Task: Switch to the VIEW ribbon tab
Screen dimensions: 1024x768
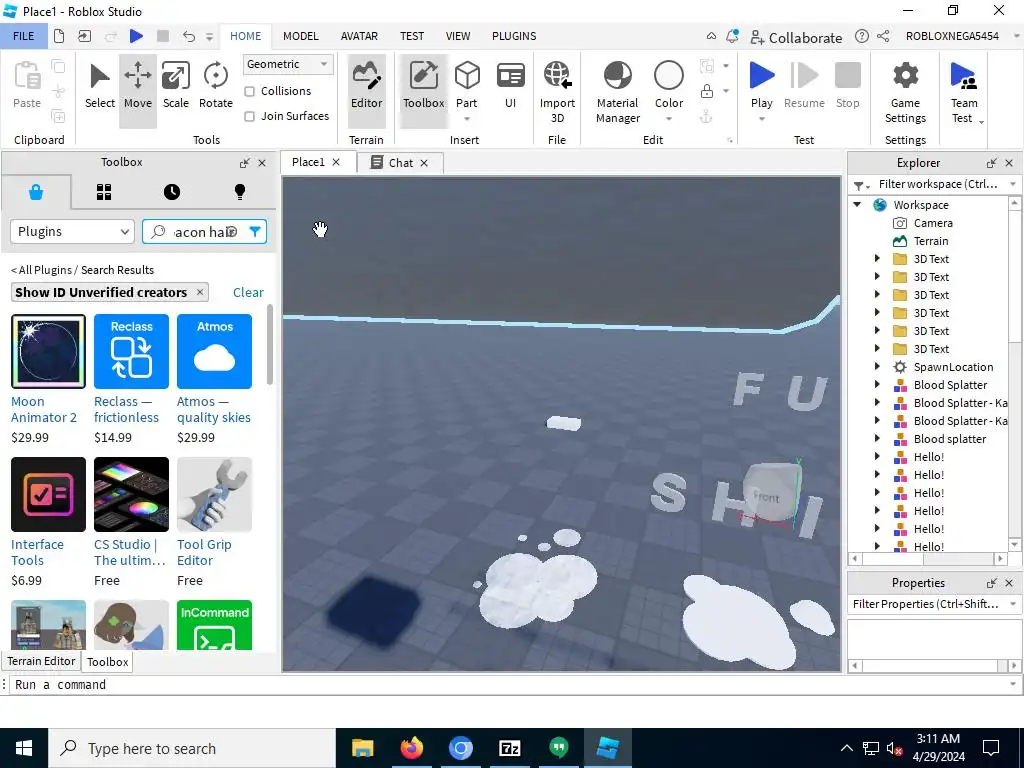Action: pos(458,36)
